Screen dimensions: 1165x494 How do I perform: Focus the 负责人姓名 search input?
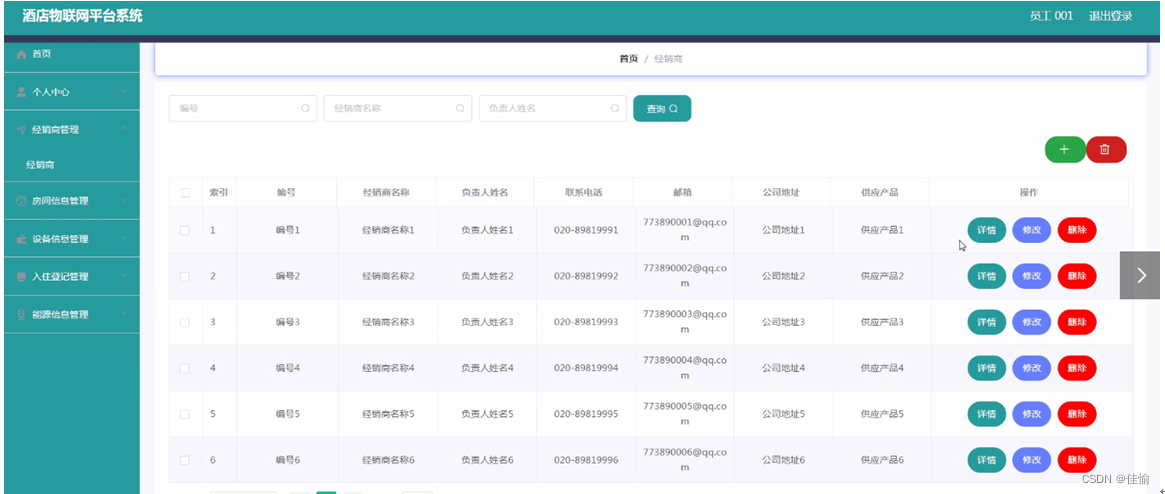(x=553, y=108)
